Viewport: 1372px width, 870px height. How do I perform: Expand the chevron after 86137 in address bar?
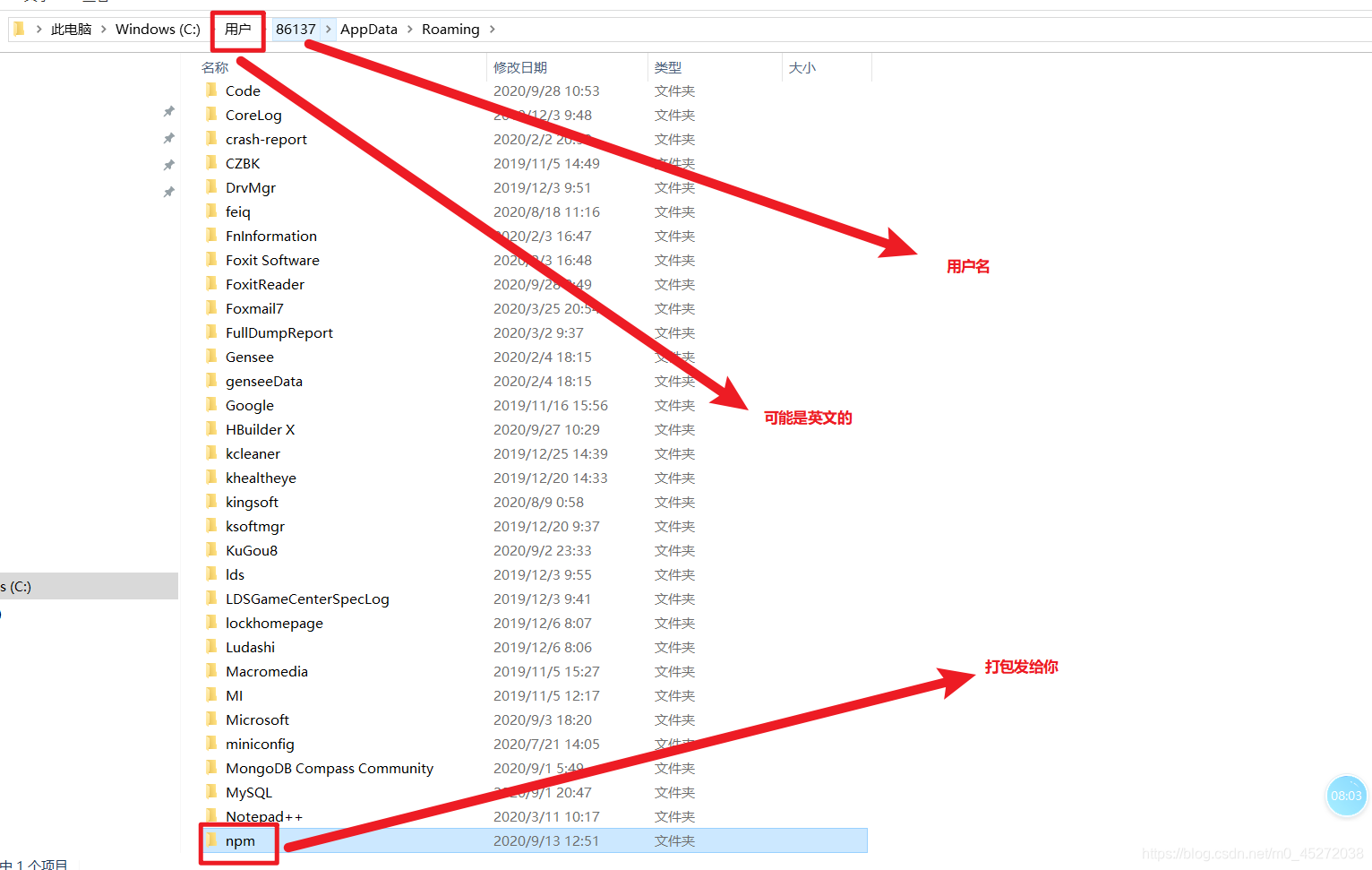329,30
